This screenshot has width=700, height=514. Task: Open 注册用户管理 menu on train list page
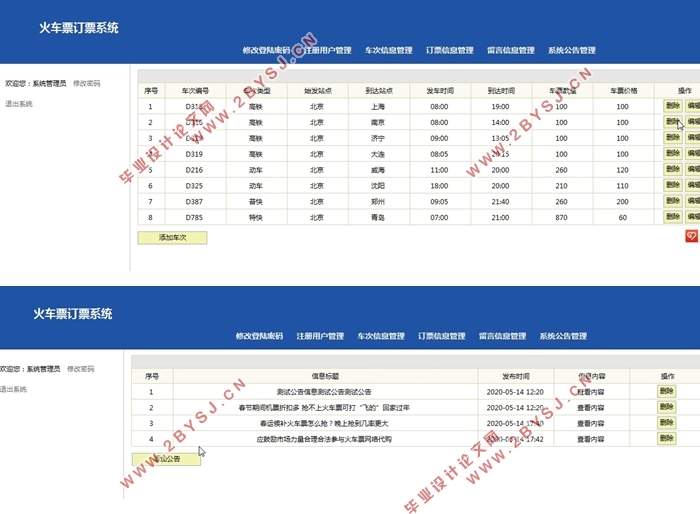[328, 50]
